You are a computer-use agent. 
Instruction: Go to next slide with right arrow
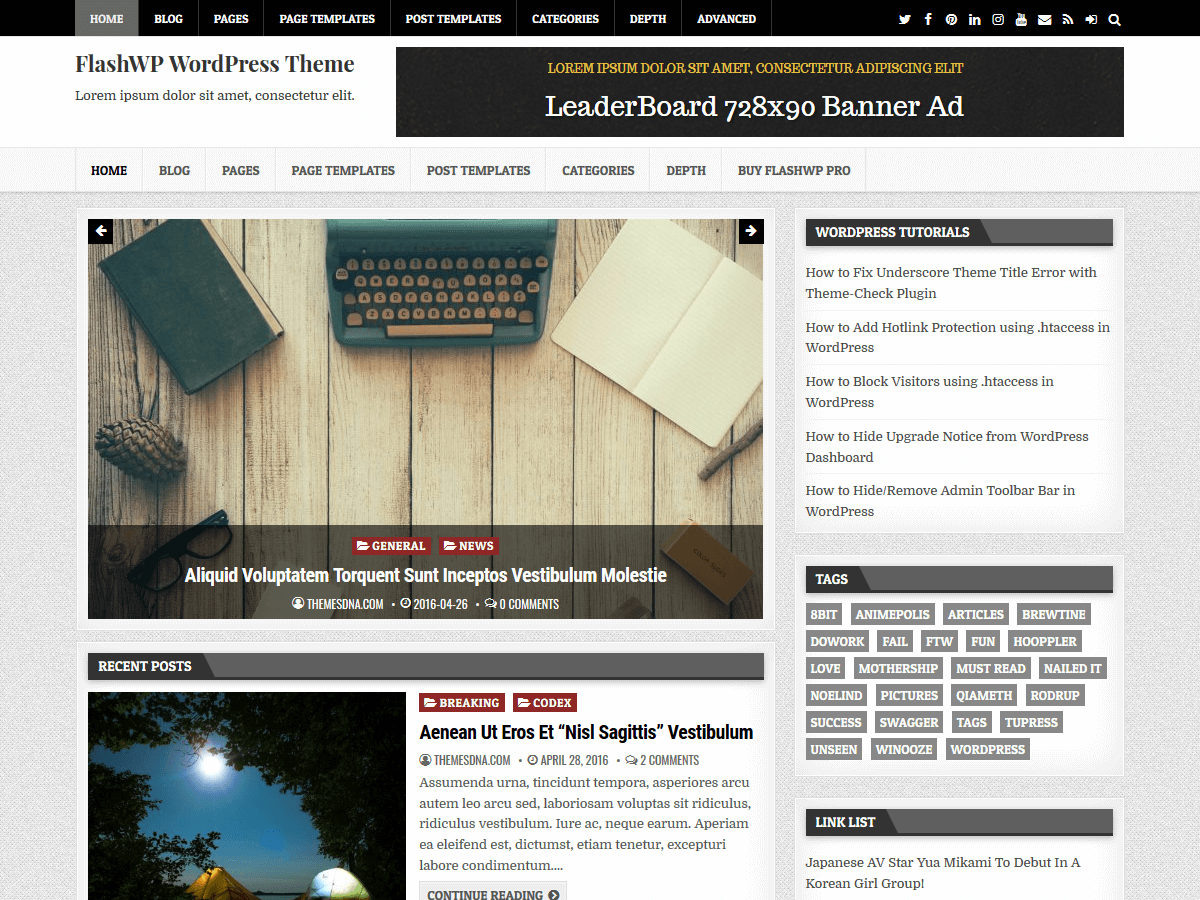coord(751,231)
